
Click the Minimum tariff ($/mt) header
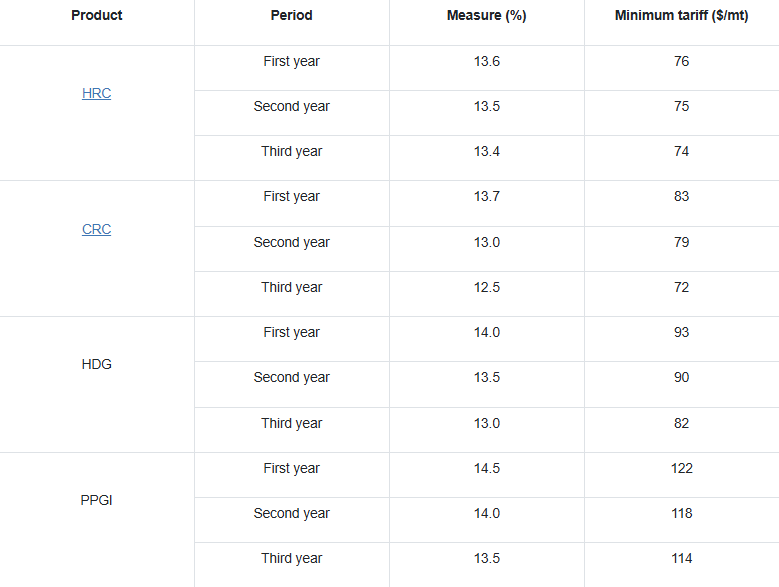[681, 15]
